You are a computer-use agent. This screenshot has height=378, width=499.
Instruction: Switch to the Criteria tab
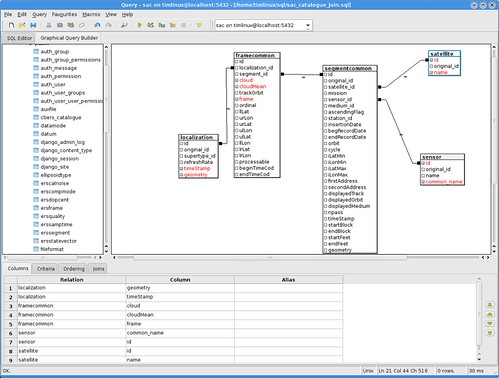click(46, 269)
